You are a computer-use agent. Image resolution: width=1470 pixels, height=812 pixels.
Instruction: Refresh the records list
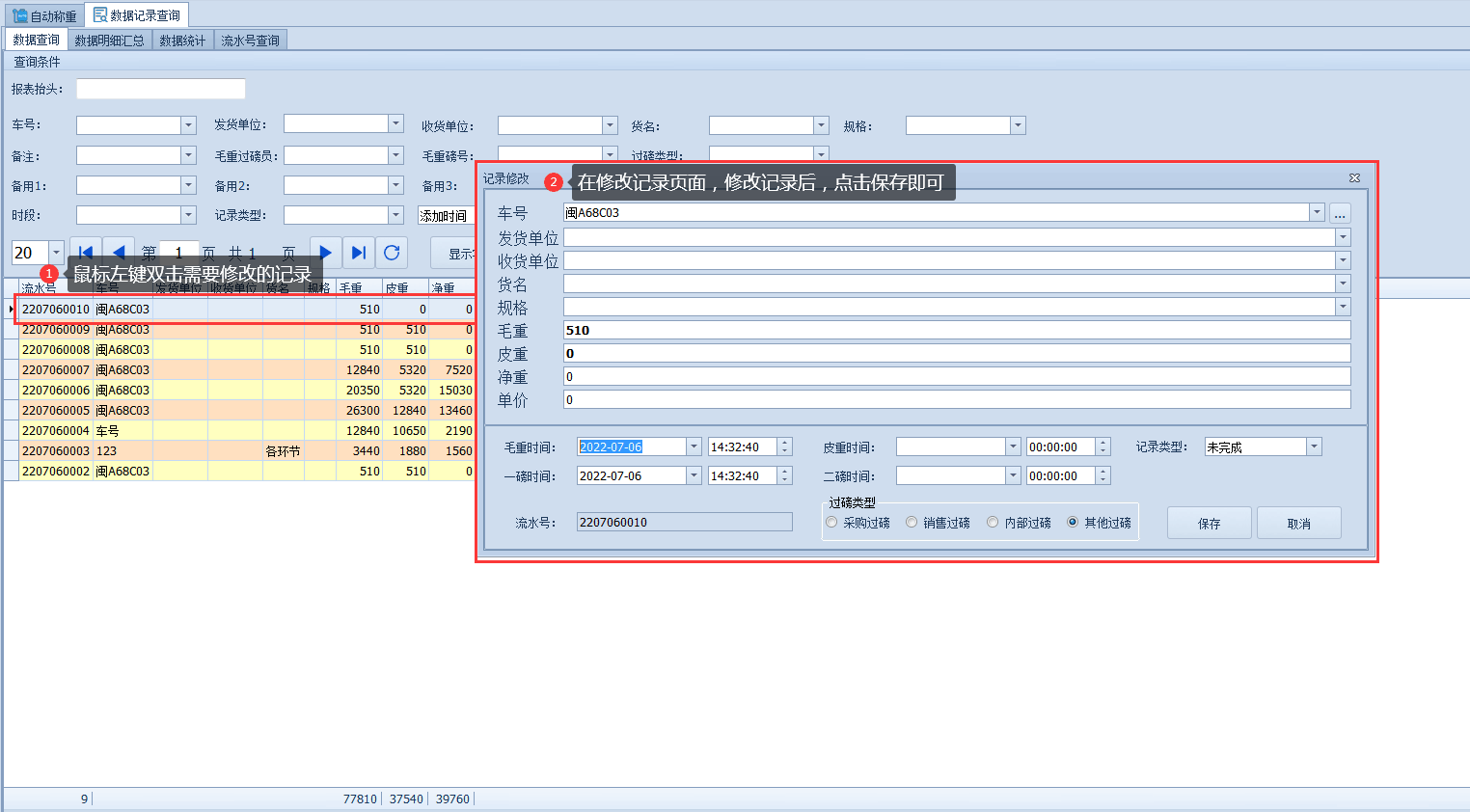(392, 253)
